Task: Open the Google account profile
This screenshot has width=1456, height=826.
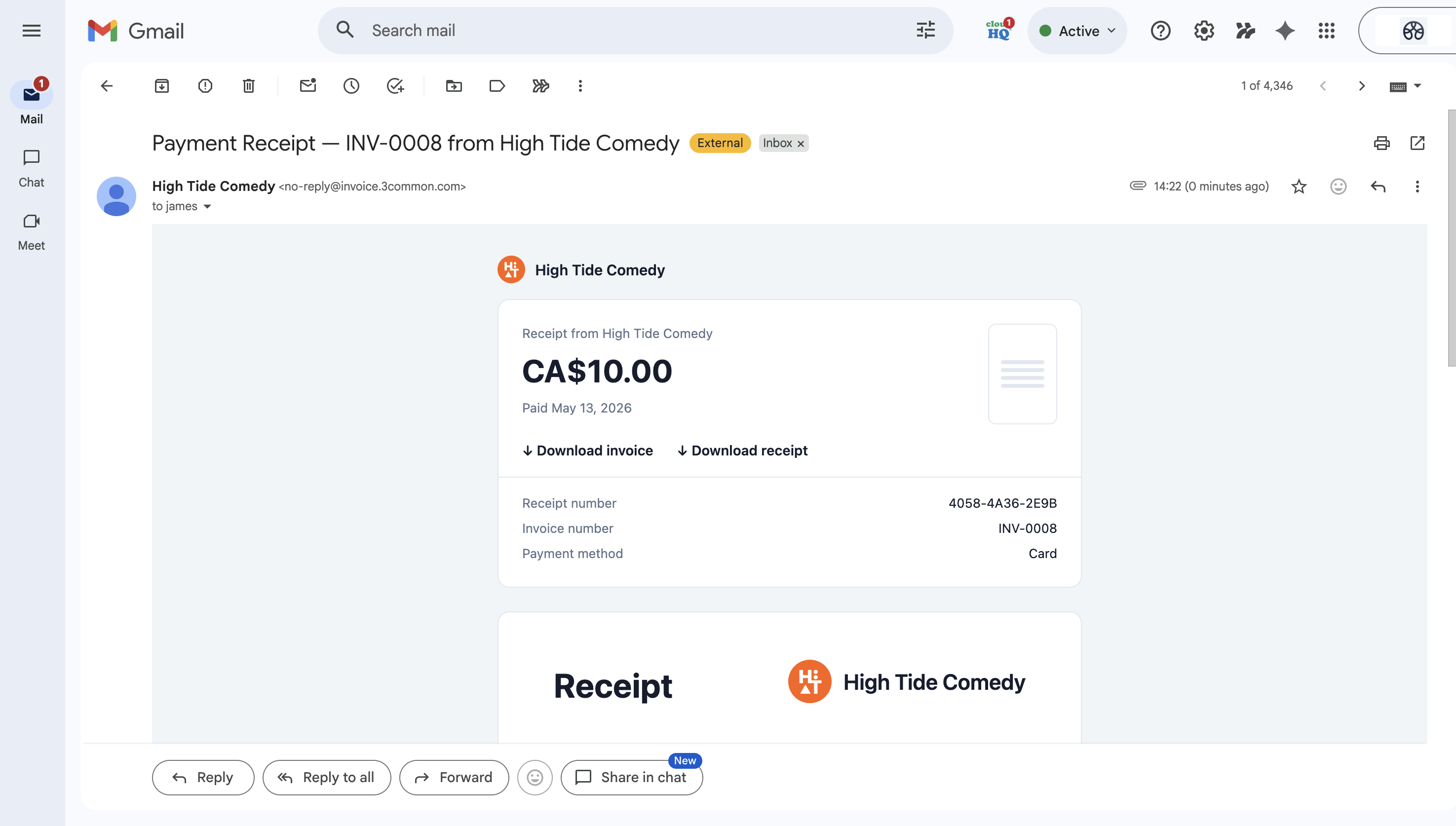Action: [1413, 31]
